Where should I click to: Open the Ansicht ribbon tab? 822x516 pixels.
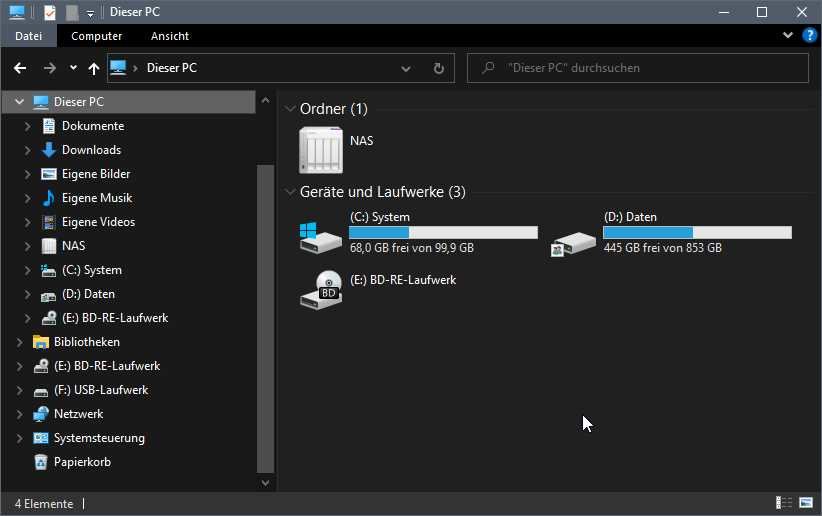(170, 36)
